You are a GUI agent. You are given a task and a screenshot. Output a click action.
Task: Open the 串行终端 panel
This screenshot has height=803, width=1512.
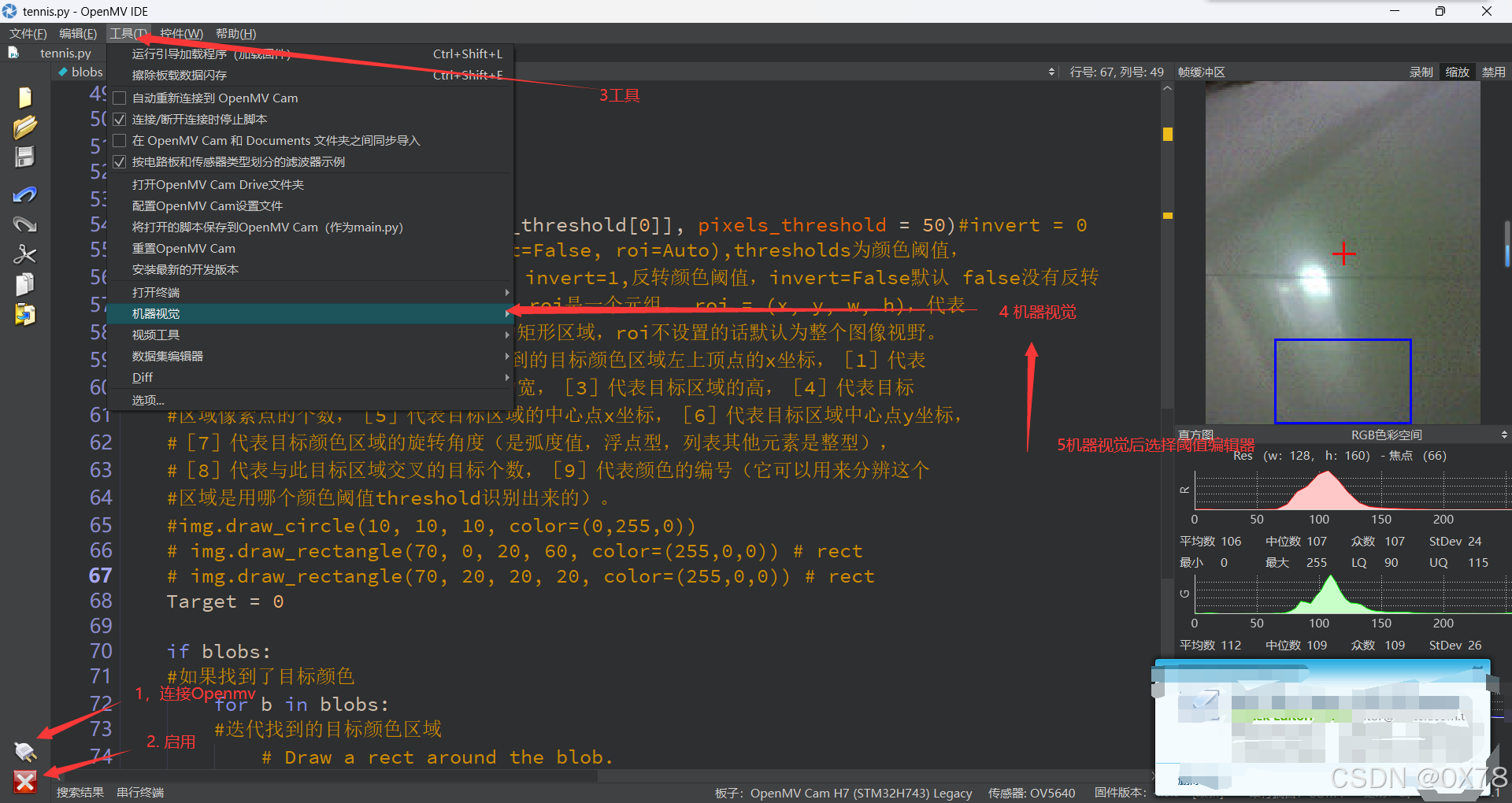[x=140, y=792]
